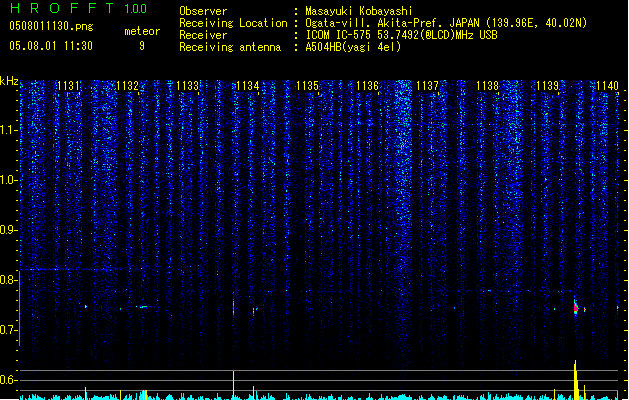629x400 pixels.
Task: Click receiver value ICOM IC-575 53.7492 MHz USB
Action: 402,35
